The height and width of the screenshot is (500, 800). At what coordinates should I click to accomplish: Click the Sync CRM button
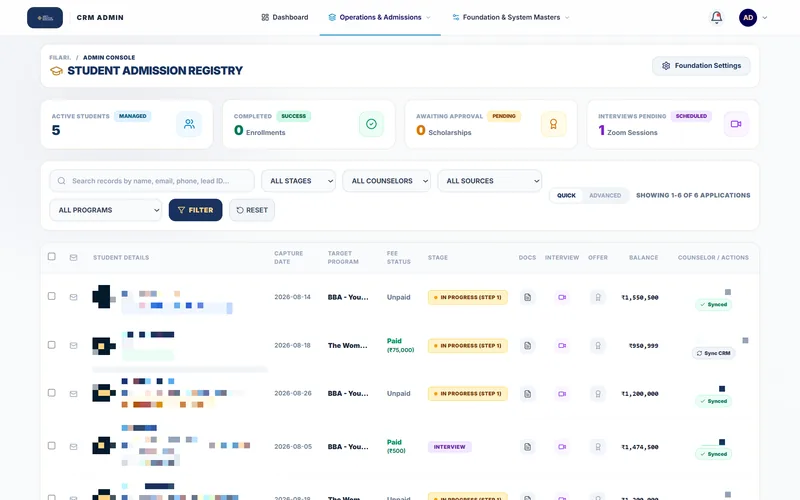point(713,353)
